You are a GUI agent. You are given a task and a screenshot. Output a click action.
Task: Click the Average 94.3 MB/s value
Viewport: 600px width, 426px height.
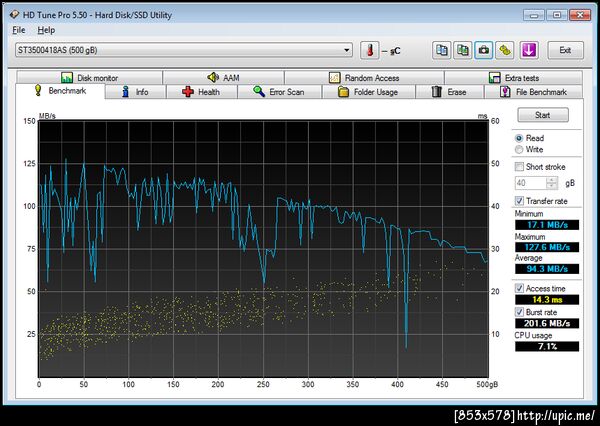[x=547, y=269]
